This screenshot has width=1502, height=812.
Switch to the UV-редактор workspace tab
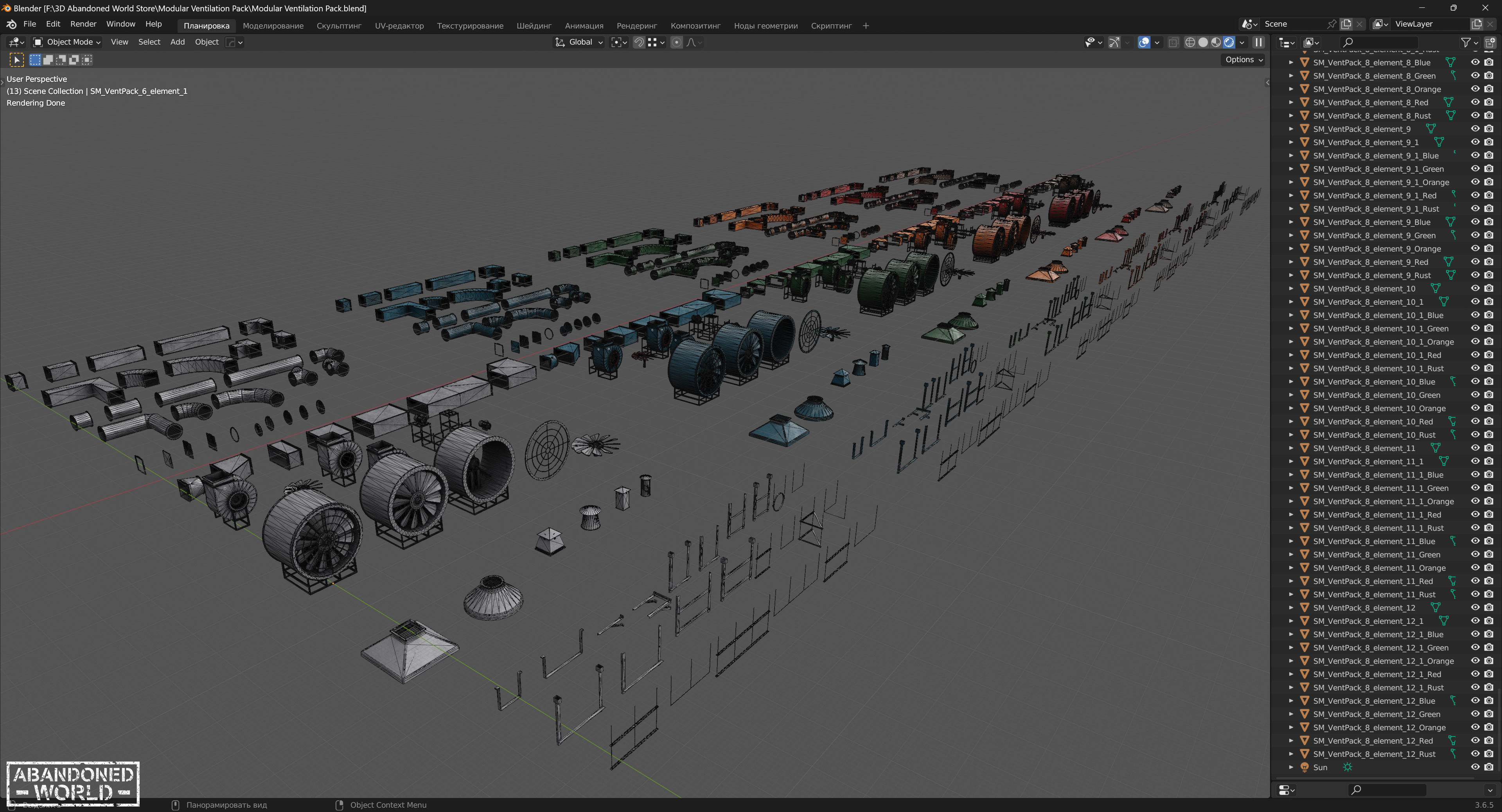pos(399,26)
